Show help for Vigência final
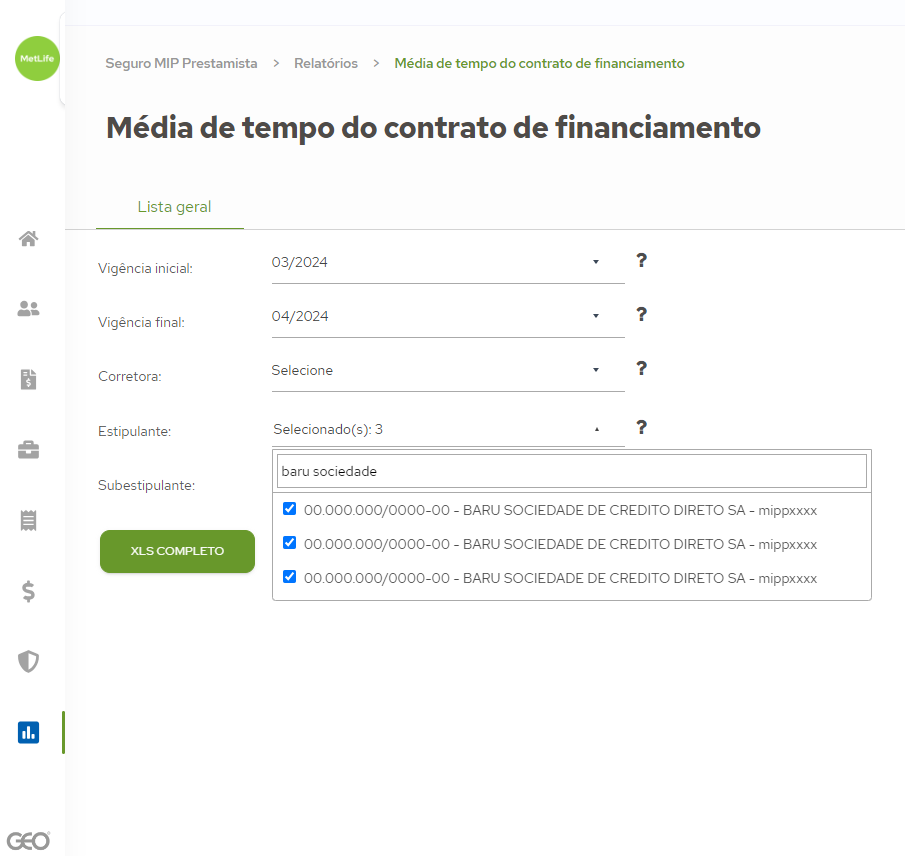The height and width of the screenshot is (856, 905). [x=641, y=315]
